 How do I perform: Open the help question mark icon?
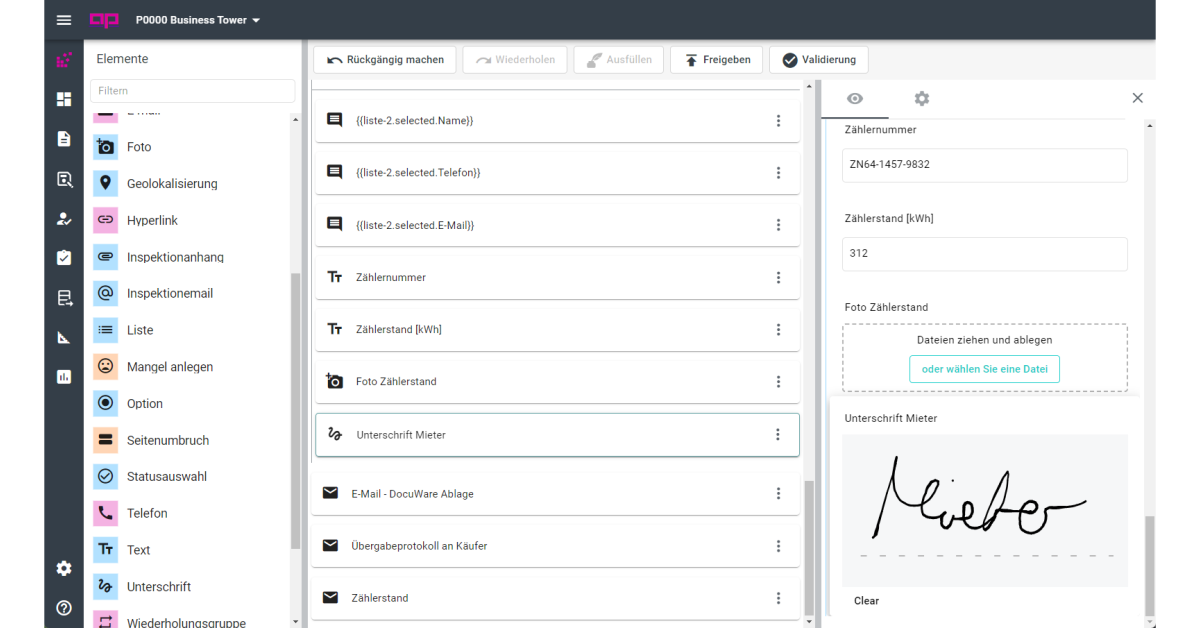(x=64, y=608)
